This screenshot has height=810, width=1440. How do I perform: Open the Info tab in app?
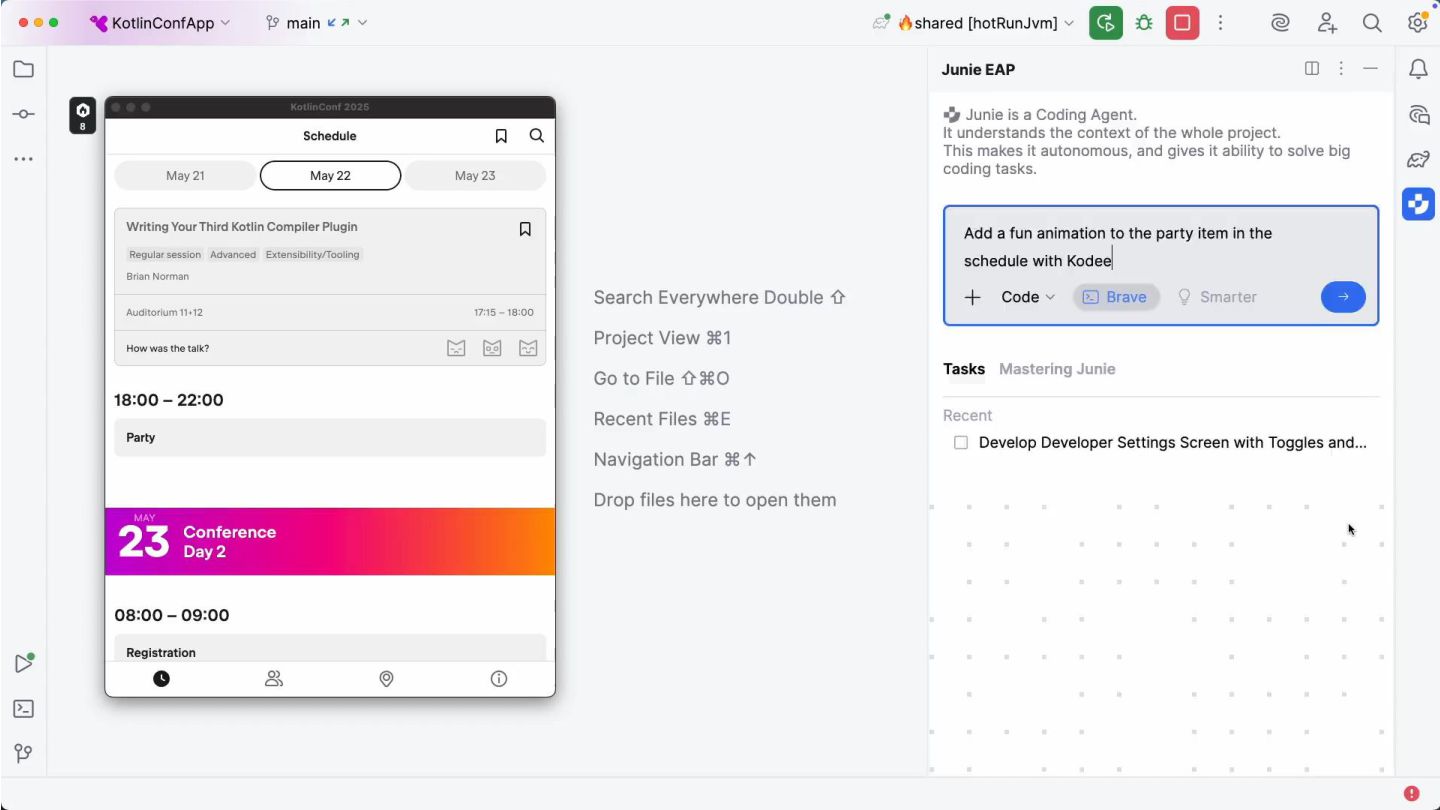[499, 679]
